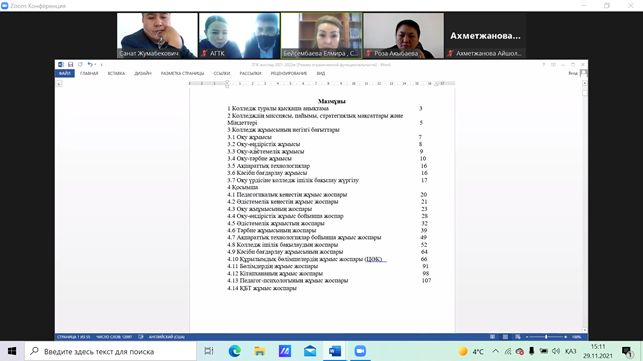Click the 100% zoom level button
Image resolution: width=643 pixels, height=361 pixels.
(x=577, y=337)
